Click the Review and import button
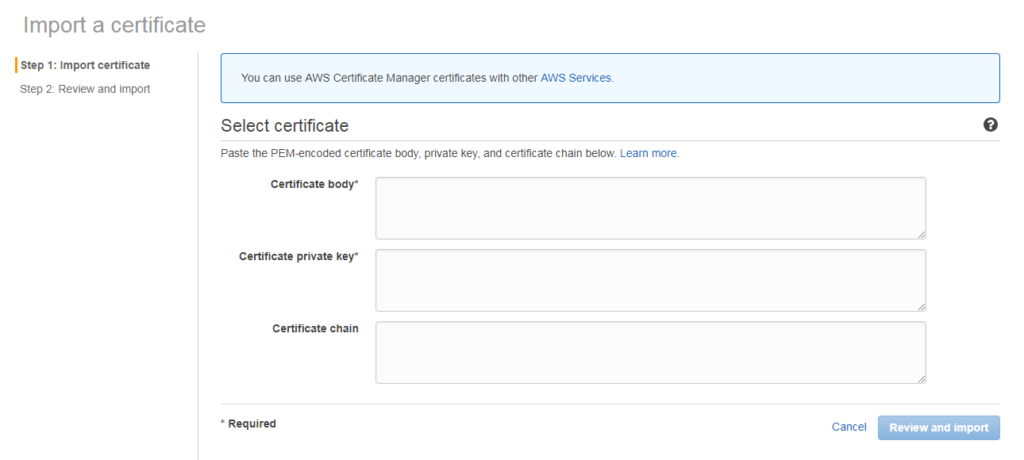Viewport: 1024px width, 460px height. (938, 427)
